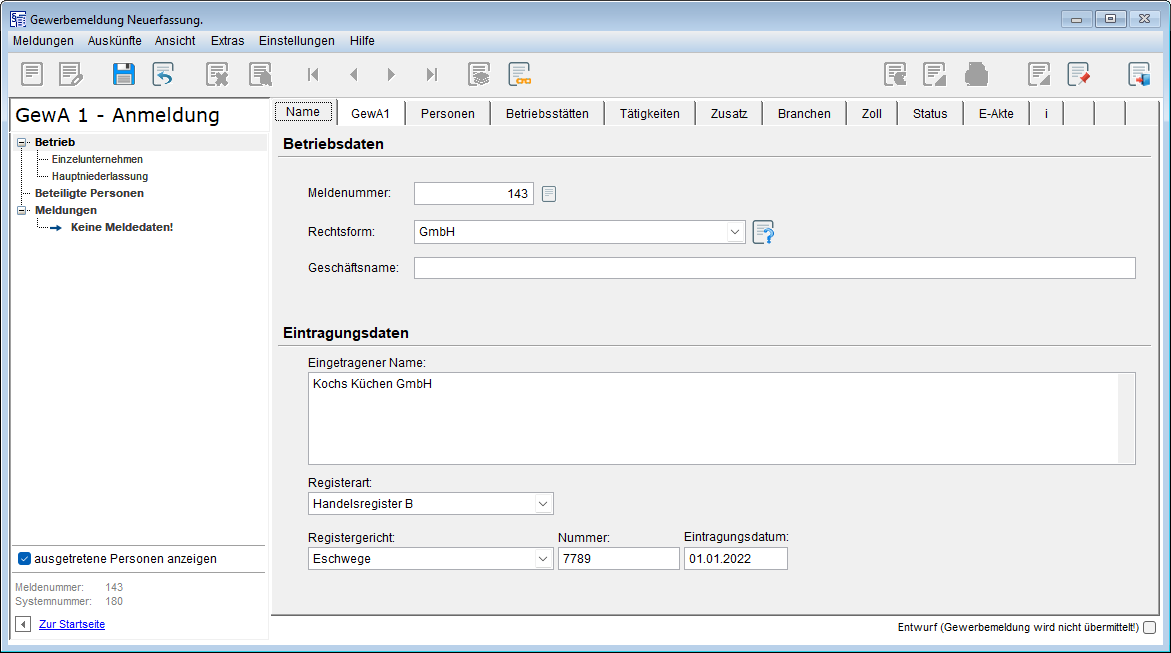Click the document icon with red pushpin
Image resolution: width=1171 pixels, height=653 pixels.
coord(1078,74)
